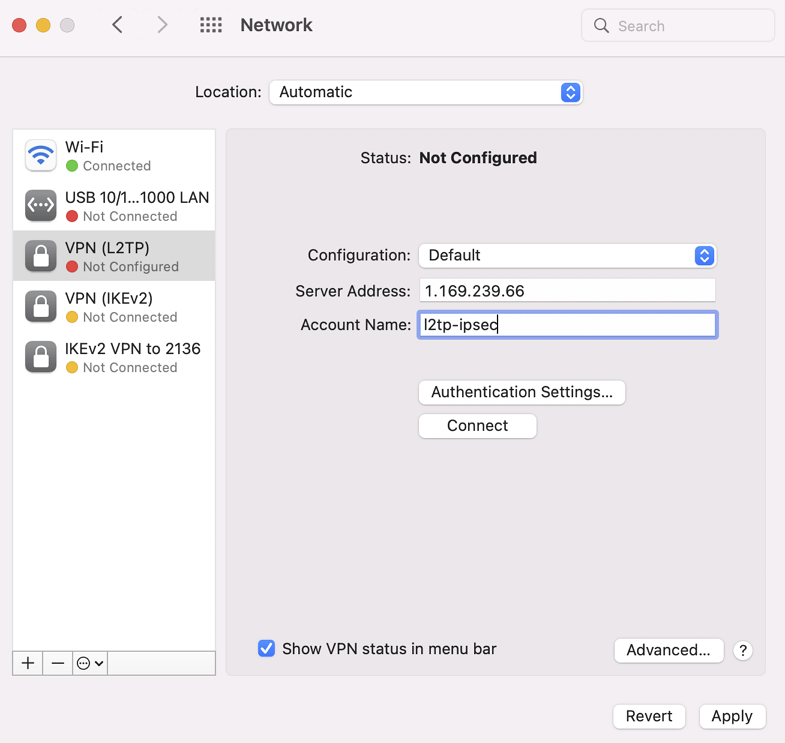Viewport: 785px width, 743px height.
Task: Click the Wi-Fi icon in the sidebar
Action: (41, 156)
